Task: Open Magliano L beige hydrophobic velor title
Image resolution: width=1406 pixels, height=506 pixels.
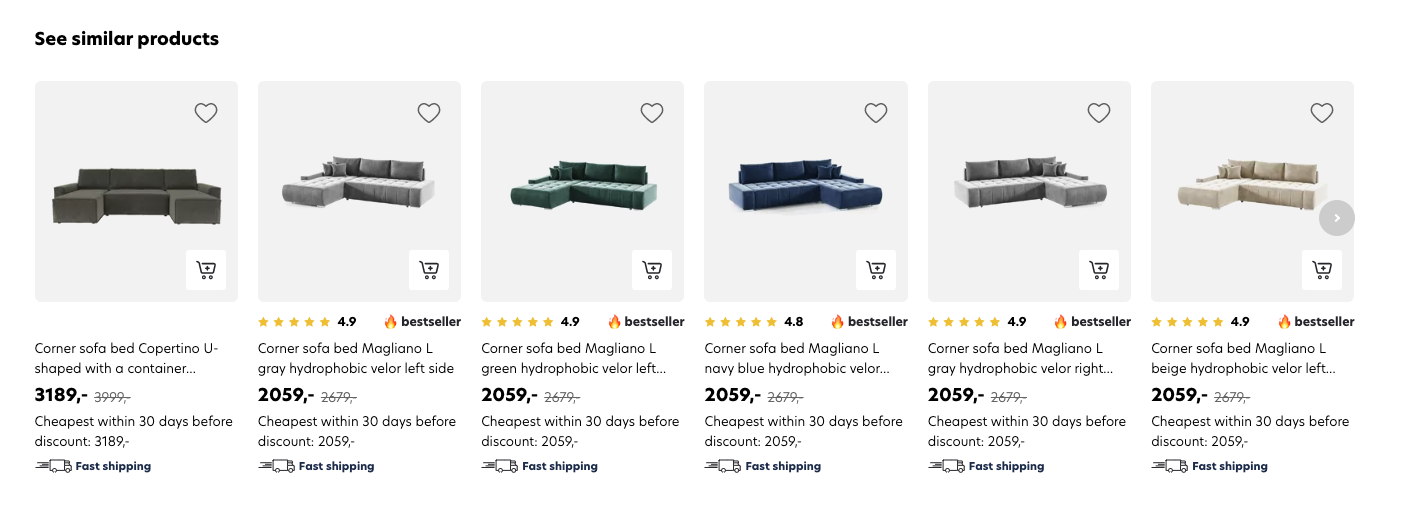Action: pyautogui.click(x=1243, y=358)
